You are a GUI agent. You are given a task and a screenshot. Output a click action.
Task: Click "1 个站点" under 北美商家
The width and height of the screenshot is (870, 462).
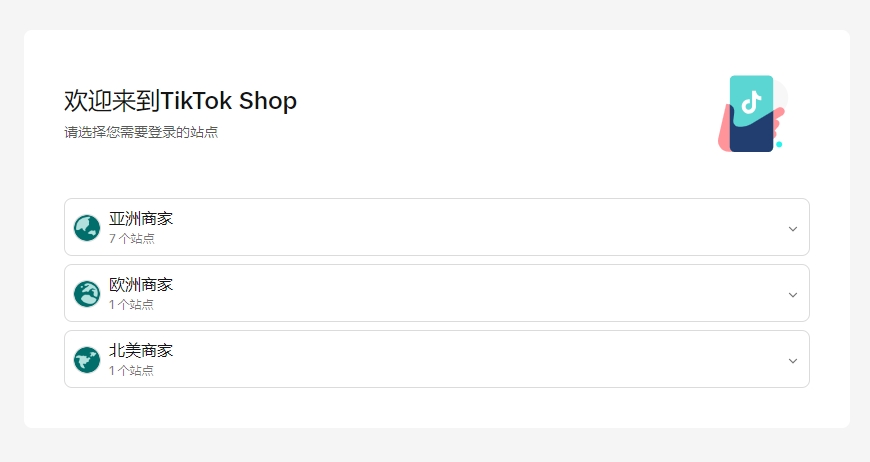(132, 371)
